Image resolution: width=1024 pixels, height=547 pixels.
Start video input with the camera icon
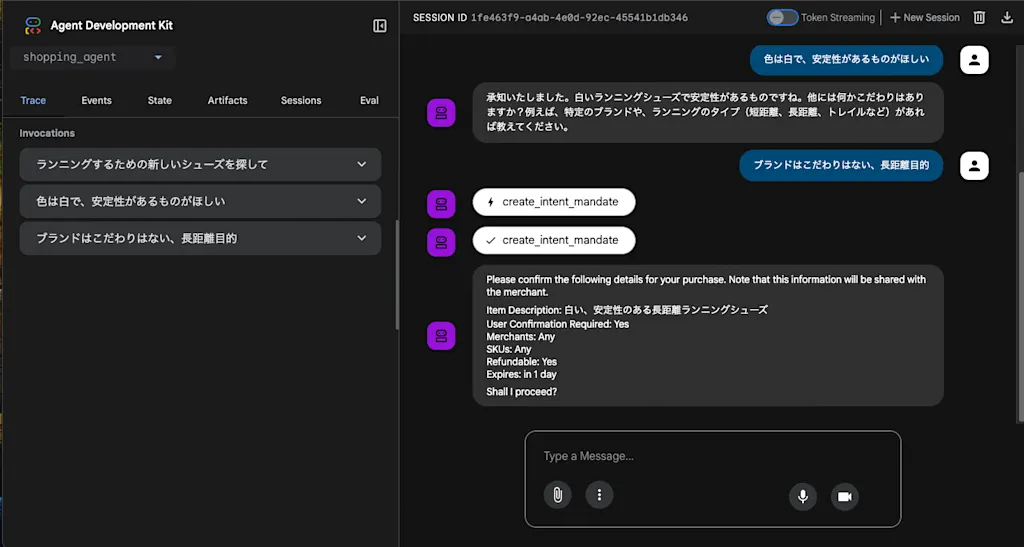click(844, 497)
